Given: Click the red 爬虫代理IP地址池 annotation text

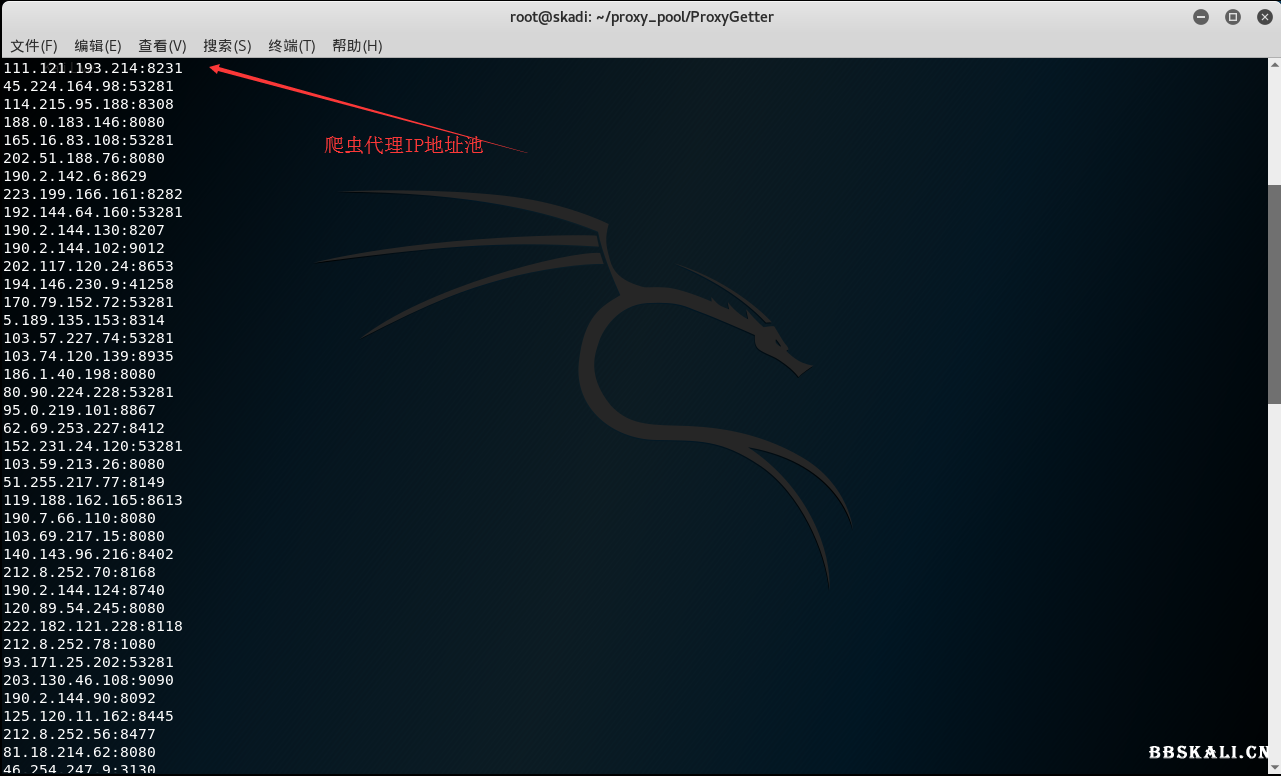Looking at the screenshot, I should coord(404,146).
